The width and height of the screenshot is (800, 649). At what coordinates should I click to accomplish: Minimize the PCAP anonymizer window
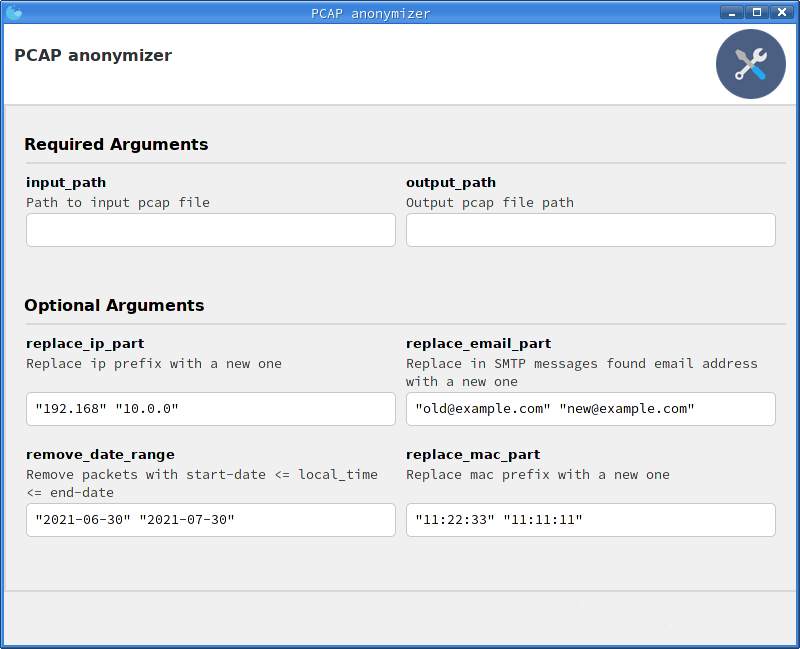(x=735, y=13)
